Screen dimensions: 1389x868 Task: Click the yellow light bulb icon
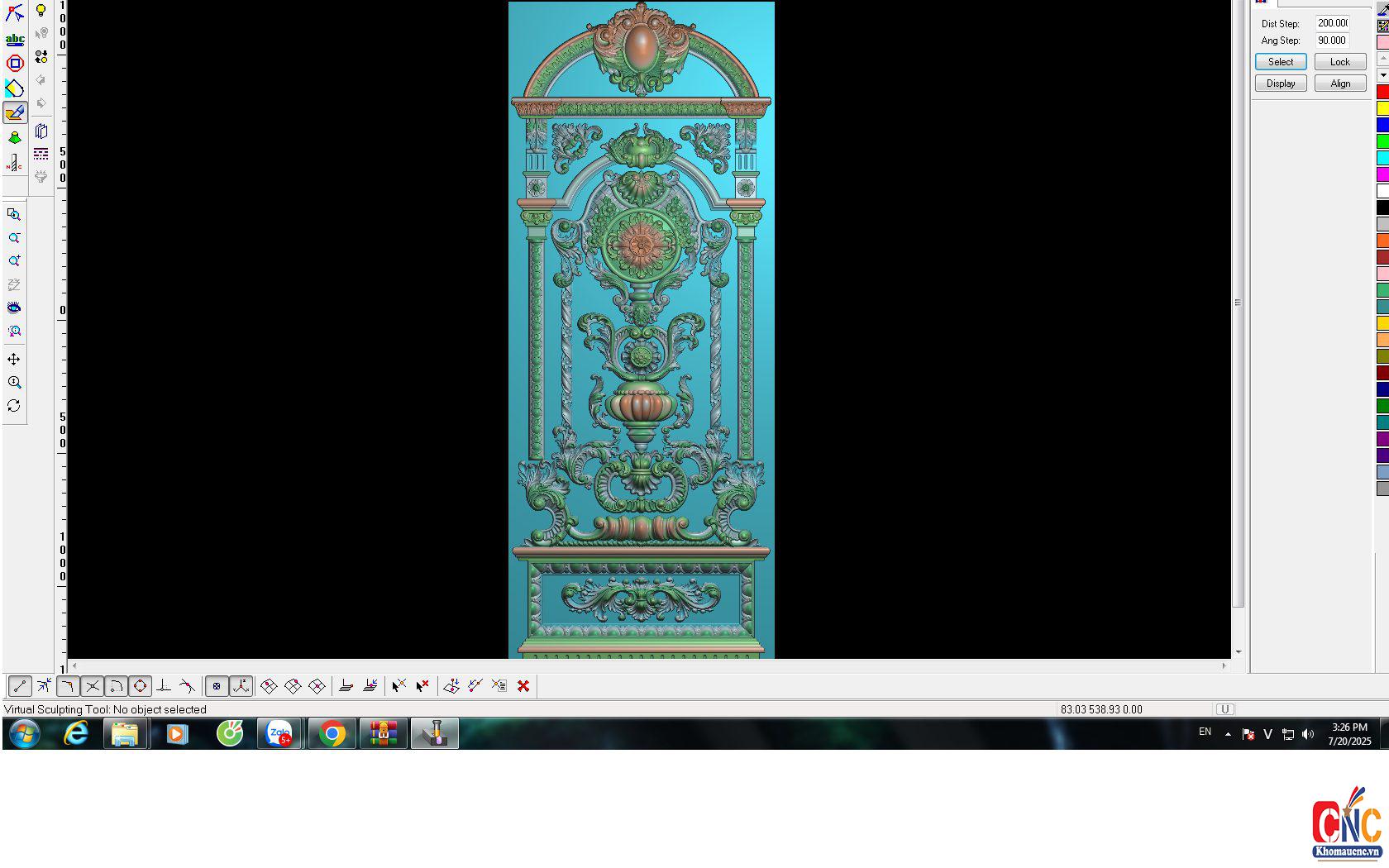(41, 11)
